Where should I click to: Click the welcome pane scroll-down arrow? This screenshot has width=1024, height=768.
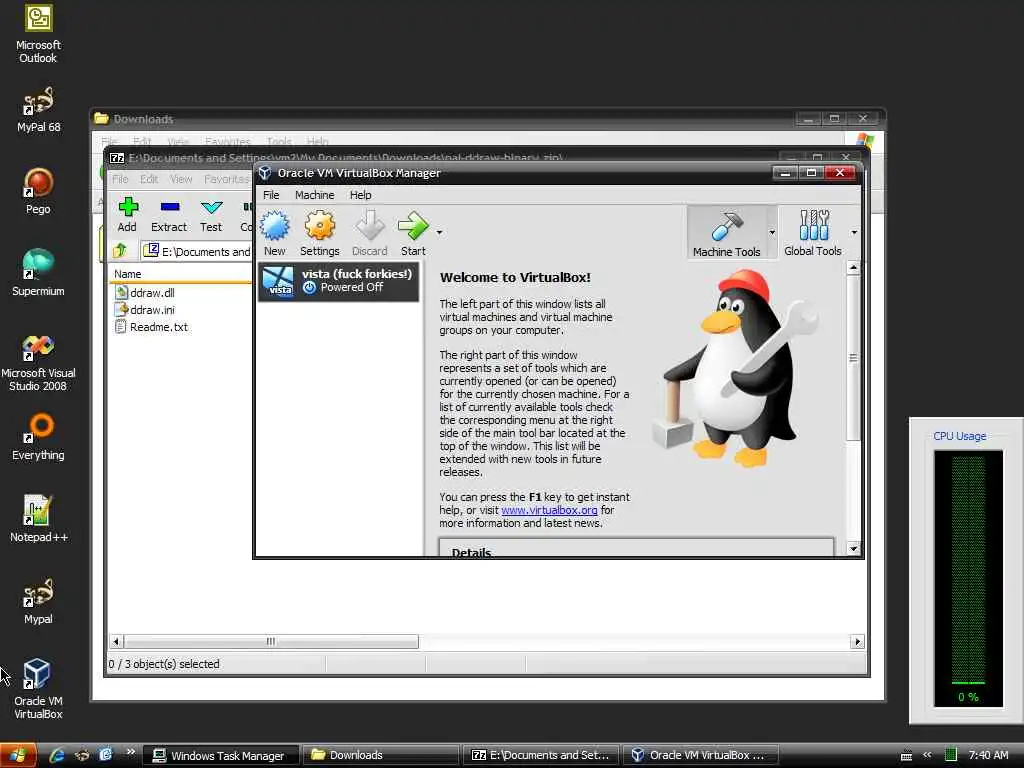(853, 549)
